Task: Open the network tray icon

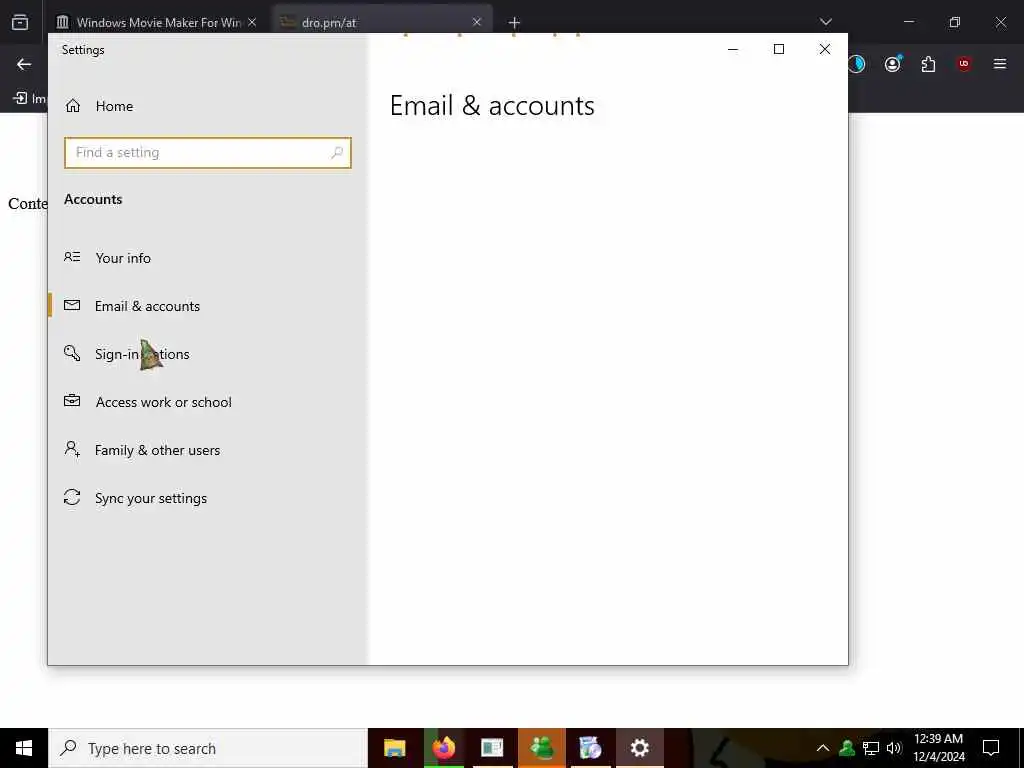Action: coord(871,748)
